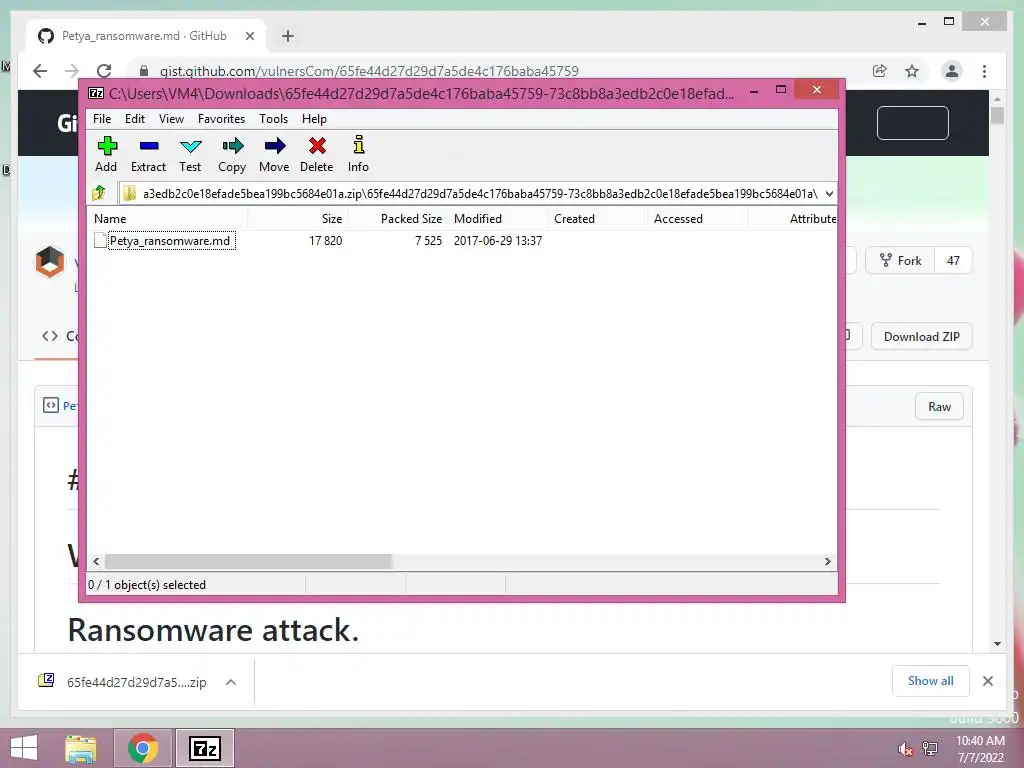Screen dimensions: 1024x768
Task: Click Show all downloads
Action: [931, 680]
